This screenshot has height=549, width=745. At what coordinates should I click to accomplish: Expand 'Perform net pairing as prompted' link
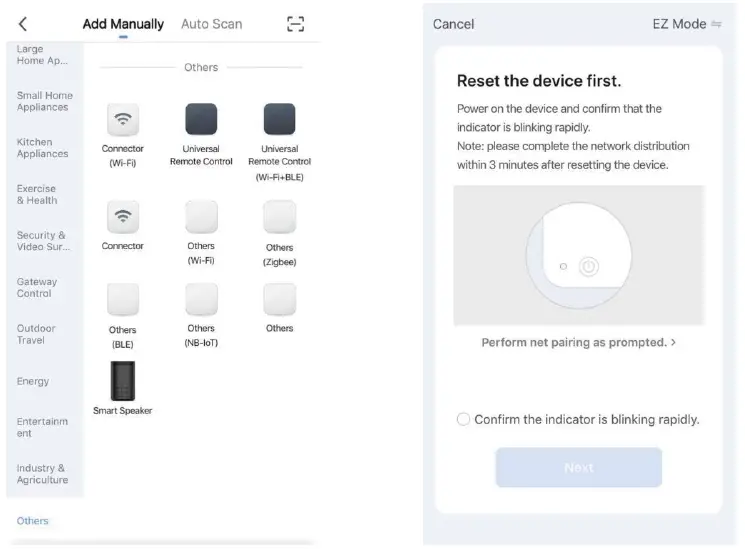tap(578, 342)
